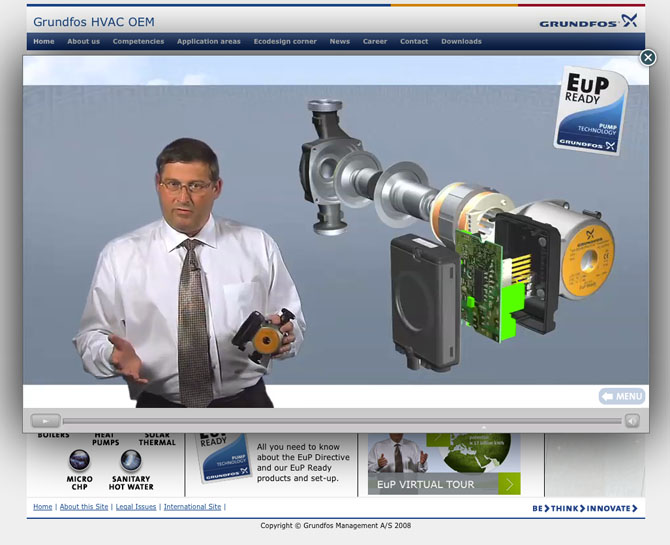Click the footer Home link
670x545 pixels.
(x=43, y=507)
